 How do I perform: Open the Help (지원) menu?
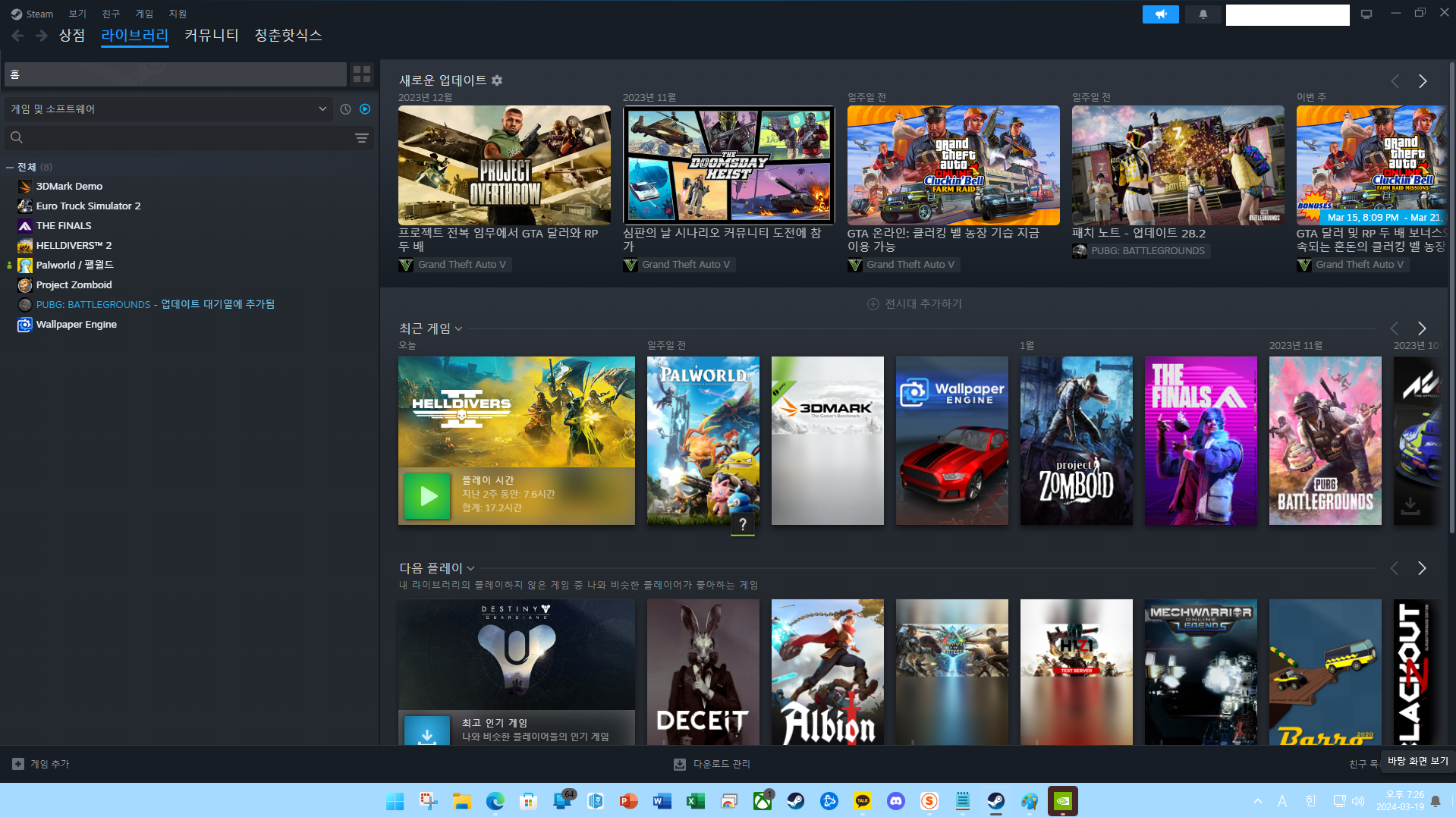(178, 14)
